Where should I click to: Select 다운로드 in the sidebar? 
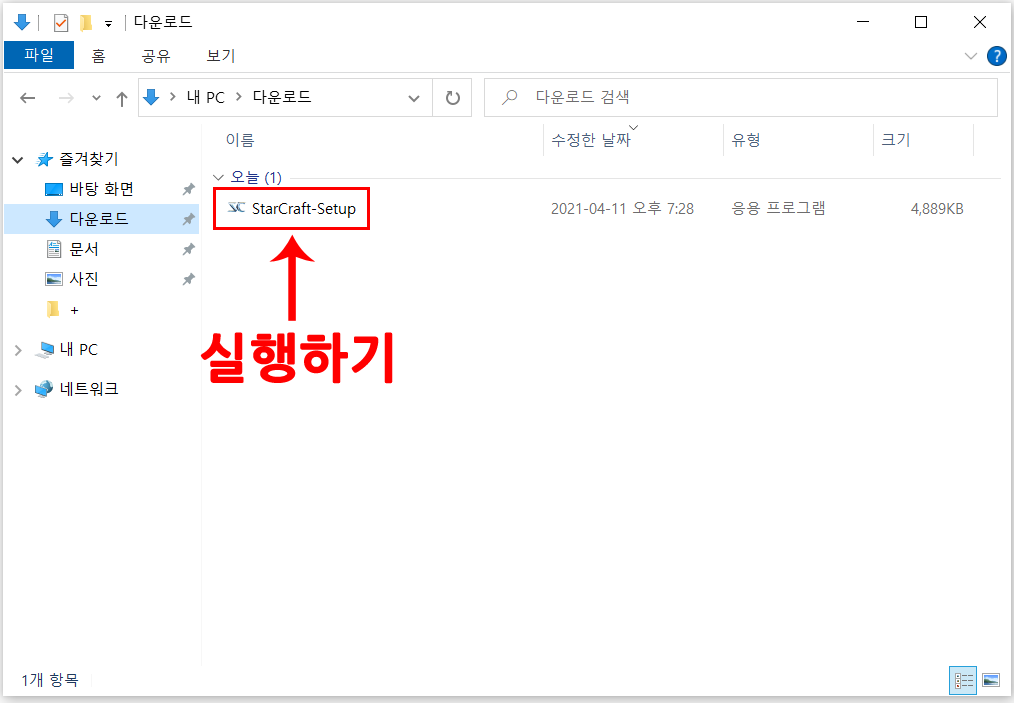point(99,219)
